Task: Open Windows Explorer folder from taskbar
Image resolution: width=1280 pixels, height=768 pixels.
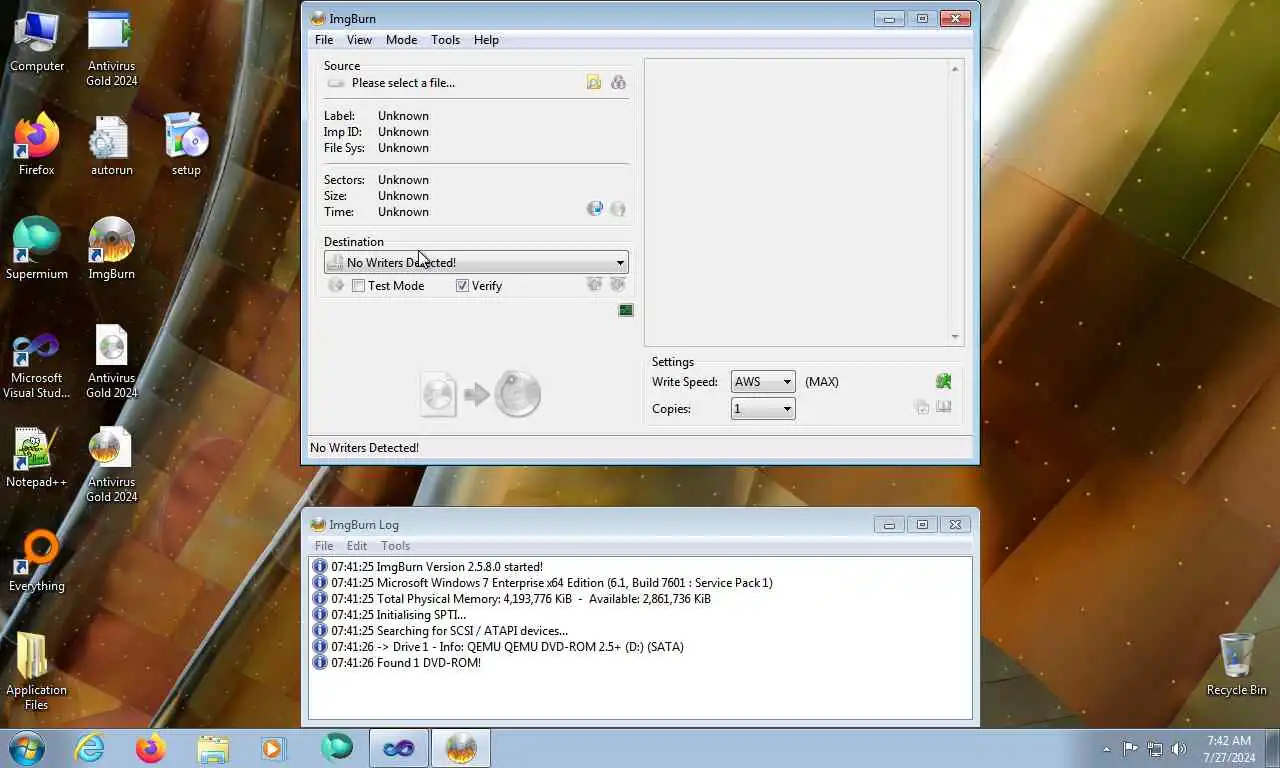Action: [x=212, y=748]
